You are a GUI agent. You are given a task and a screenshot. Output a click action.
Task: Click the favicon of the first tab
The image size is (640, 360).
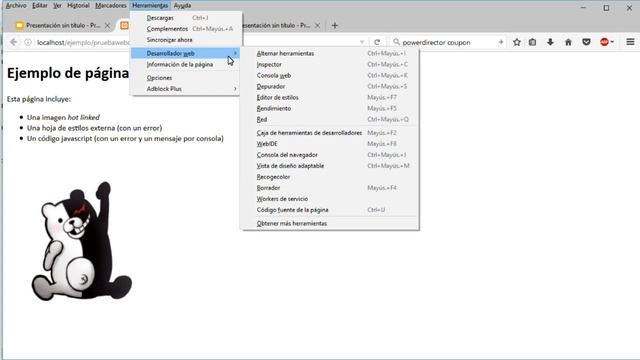pyautogui.click(x=19, y=25)
